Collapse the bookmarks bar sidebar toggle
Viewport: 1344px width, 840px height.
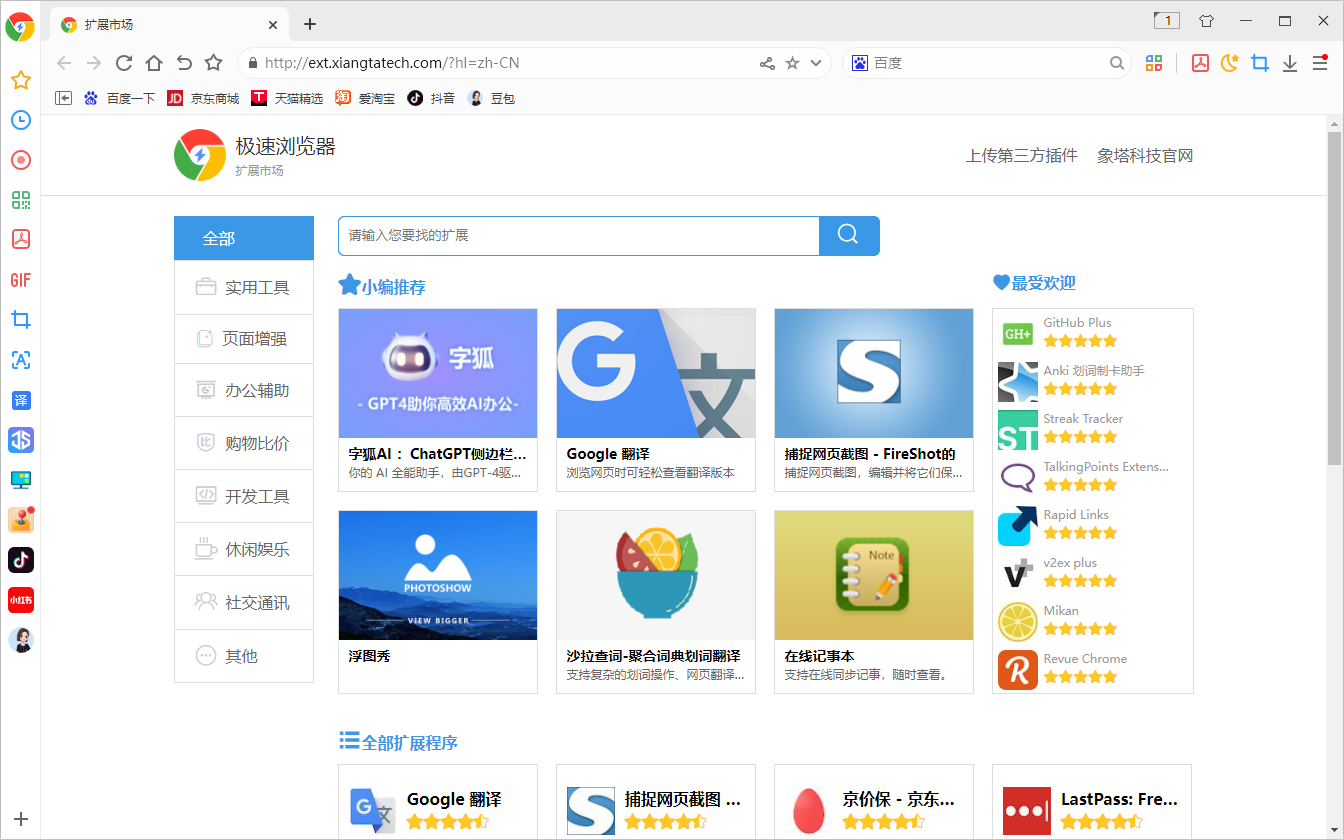[64, 98]
